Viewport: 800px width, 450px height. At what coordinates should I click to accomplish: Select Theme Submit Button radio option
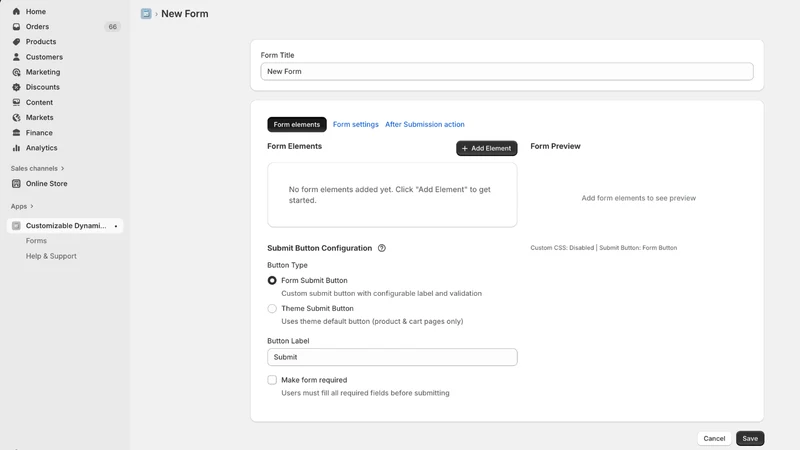pyautogui.click(x=272, y=308)
